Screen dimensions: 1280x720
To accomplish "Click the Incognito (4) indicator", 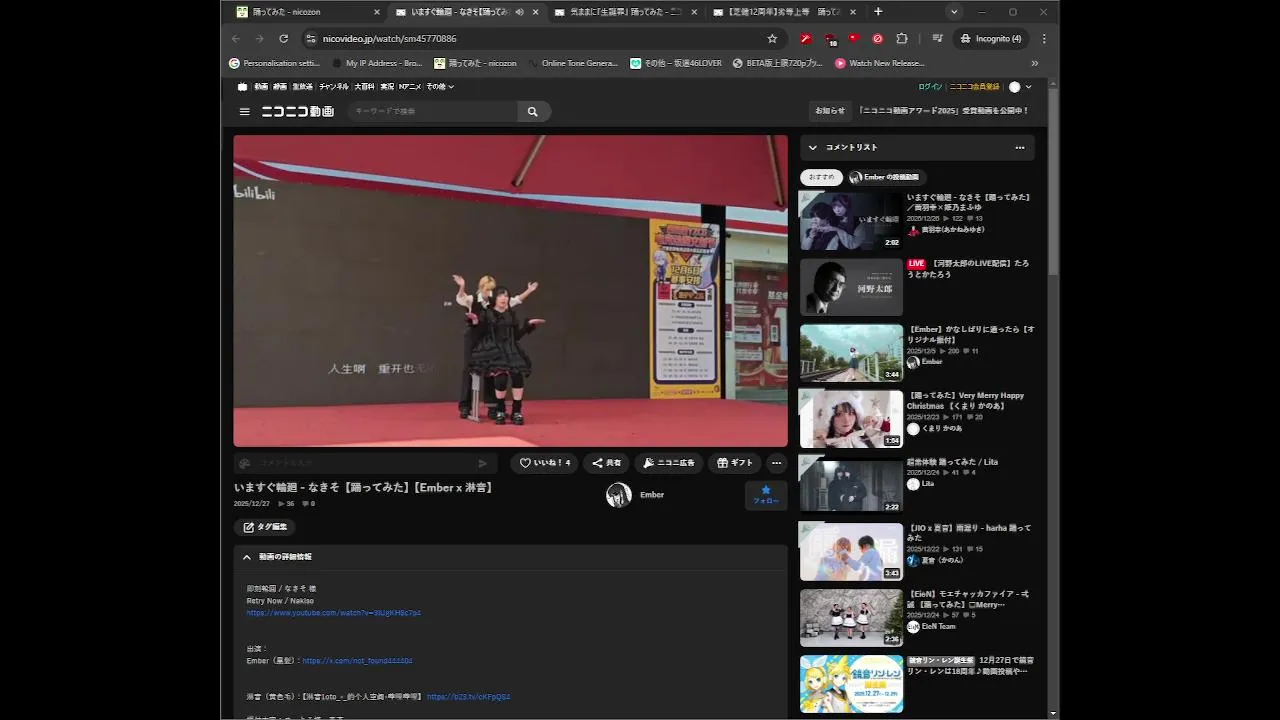I will tap(991, 39).
